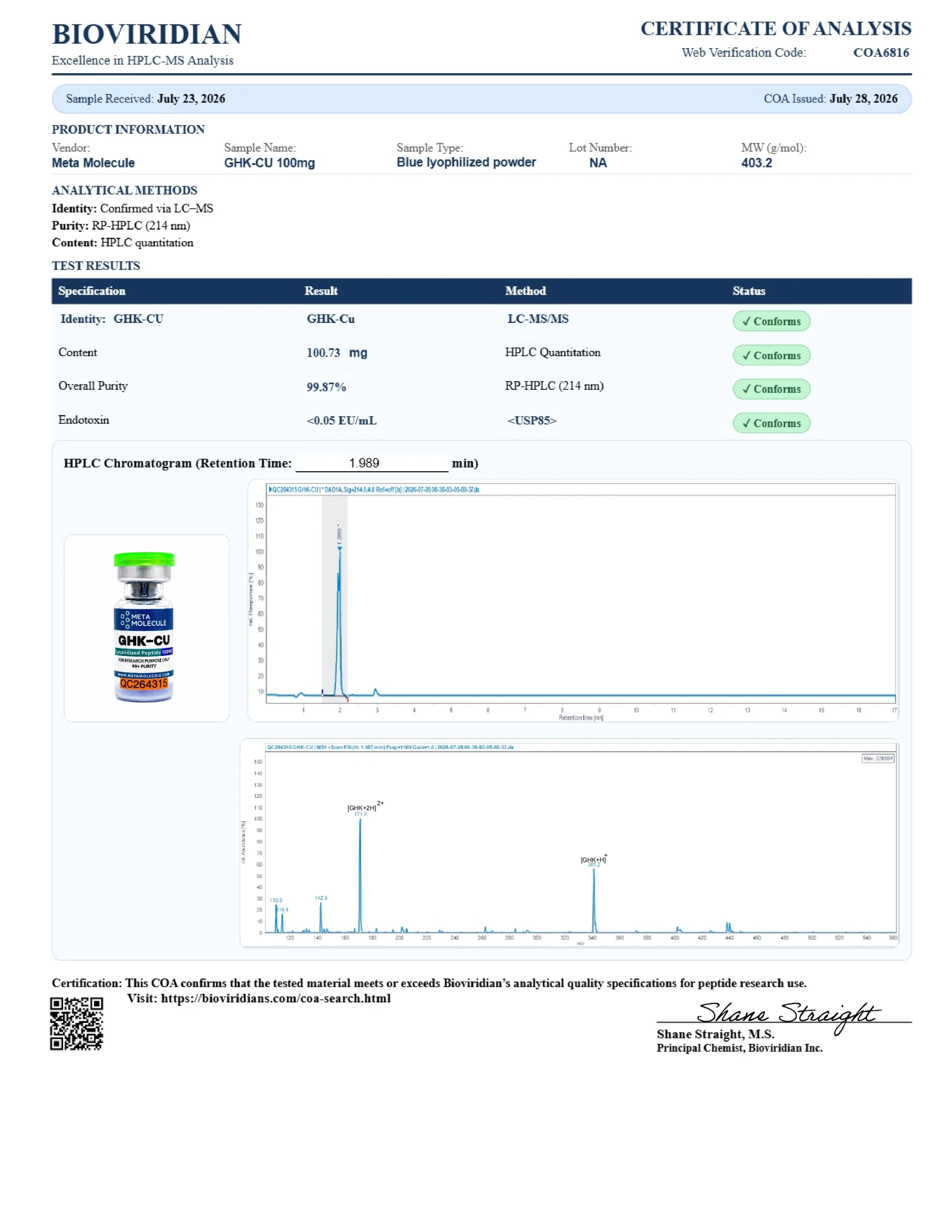952x1232 pixels.
Task: Select the web verification code COA6816
Action: tap(881, 52)
